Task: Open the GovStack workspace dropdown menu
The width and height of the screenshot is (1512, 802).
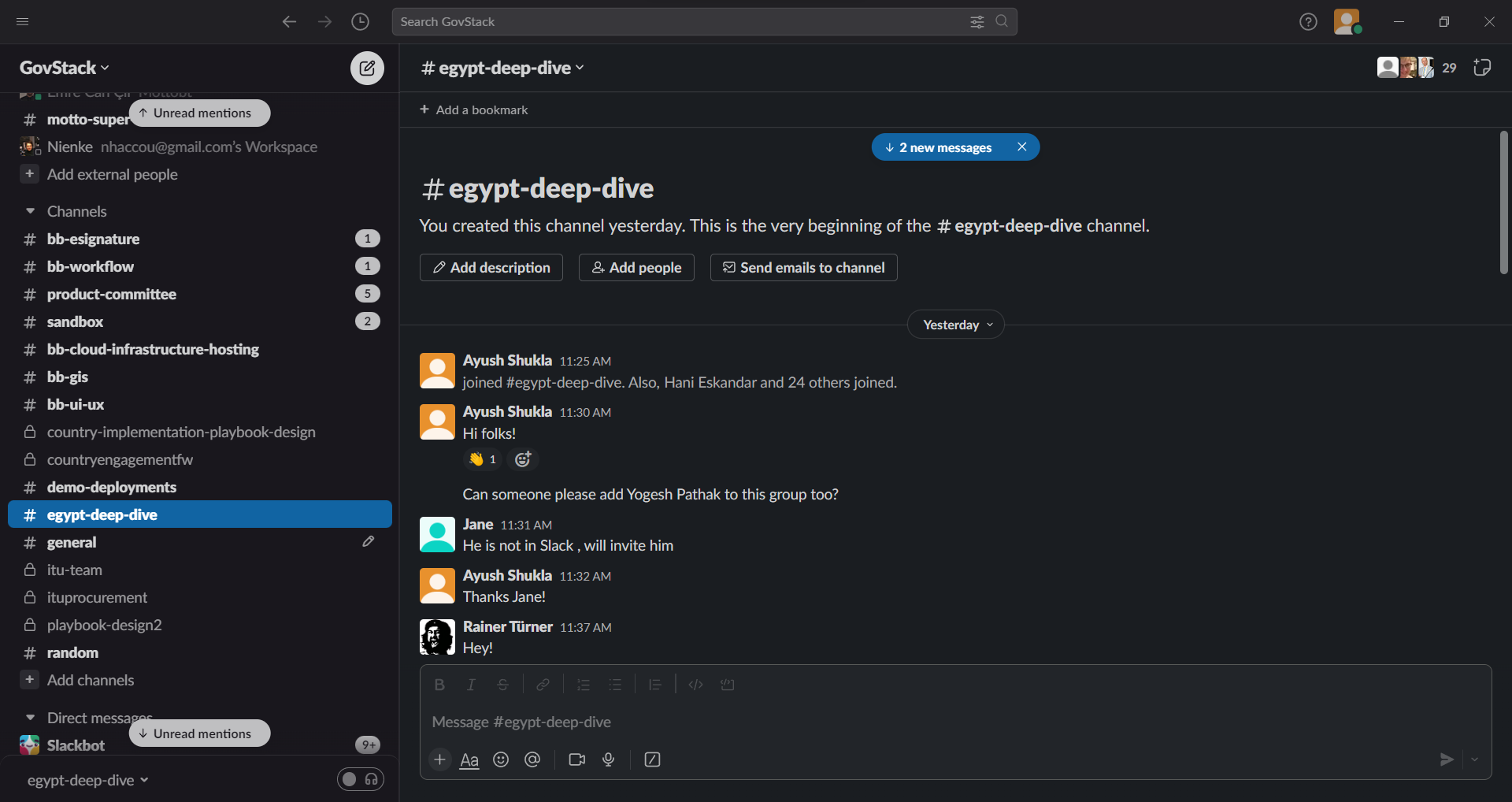Action: coord(64,68)
